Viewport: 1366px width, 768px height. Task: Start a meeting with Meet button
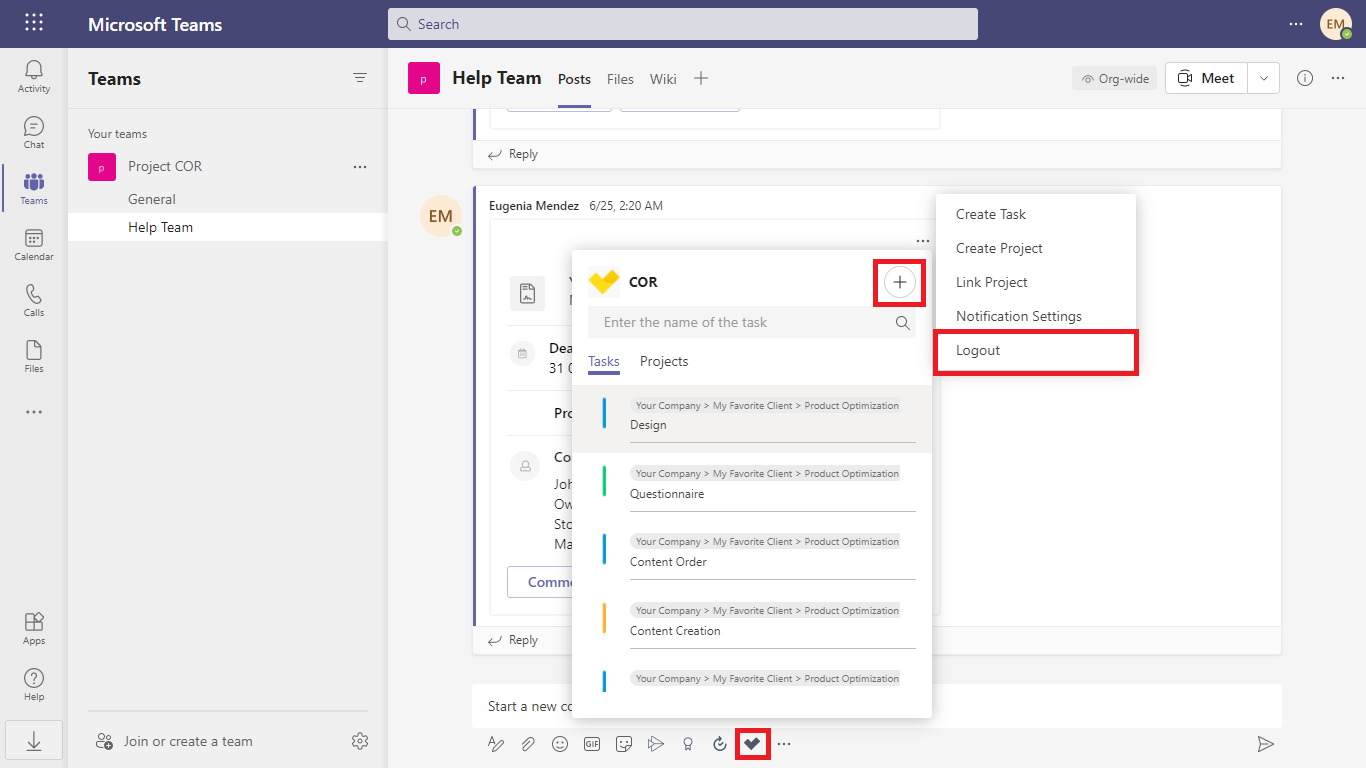(x=1206, y=78)
